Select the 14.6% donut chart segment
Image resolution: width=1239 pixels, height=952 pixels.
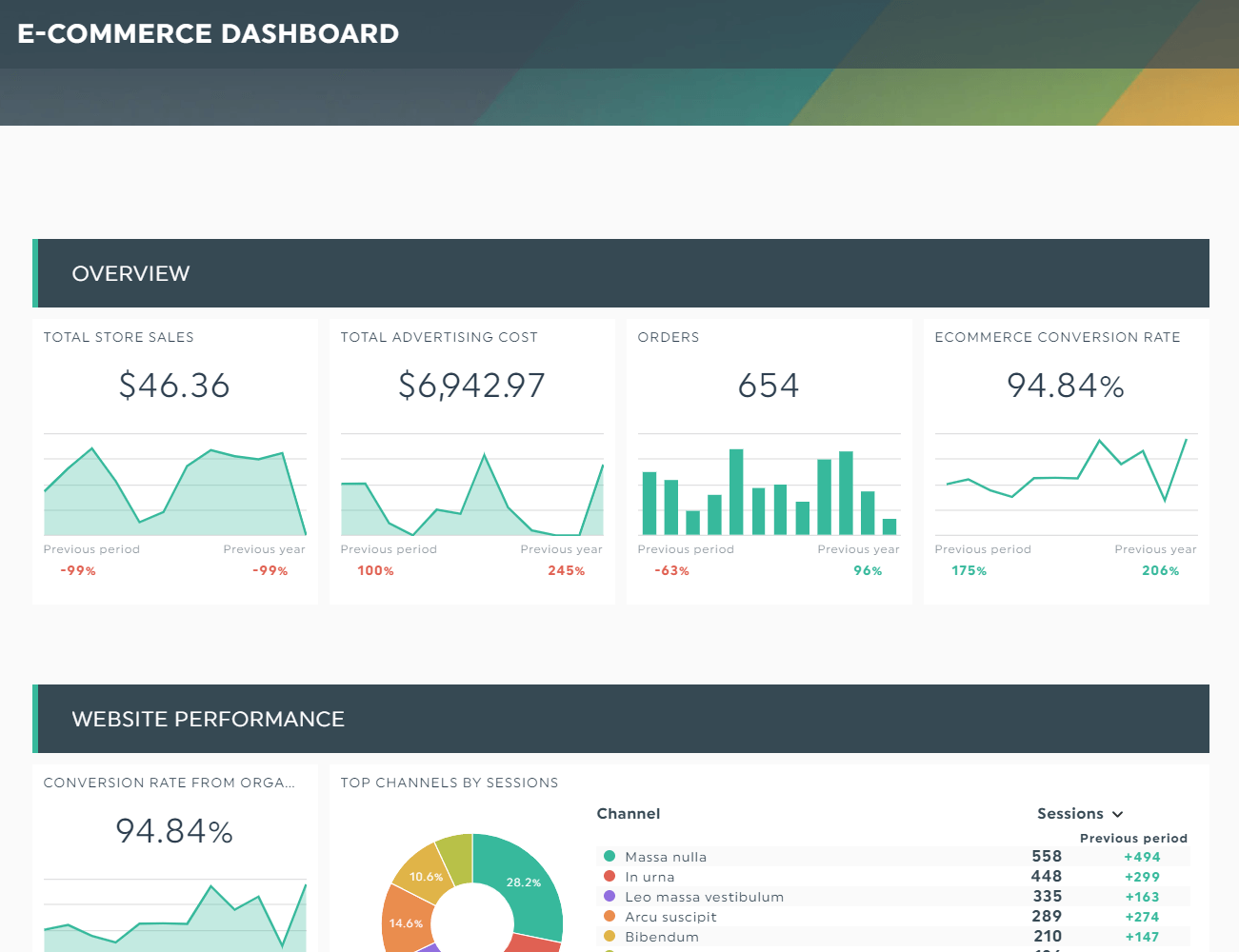[x=408, y=922]
